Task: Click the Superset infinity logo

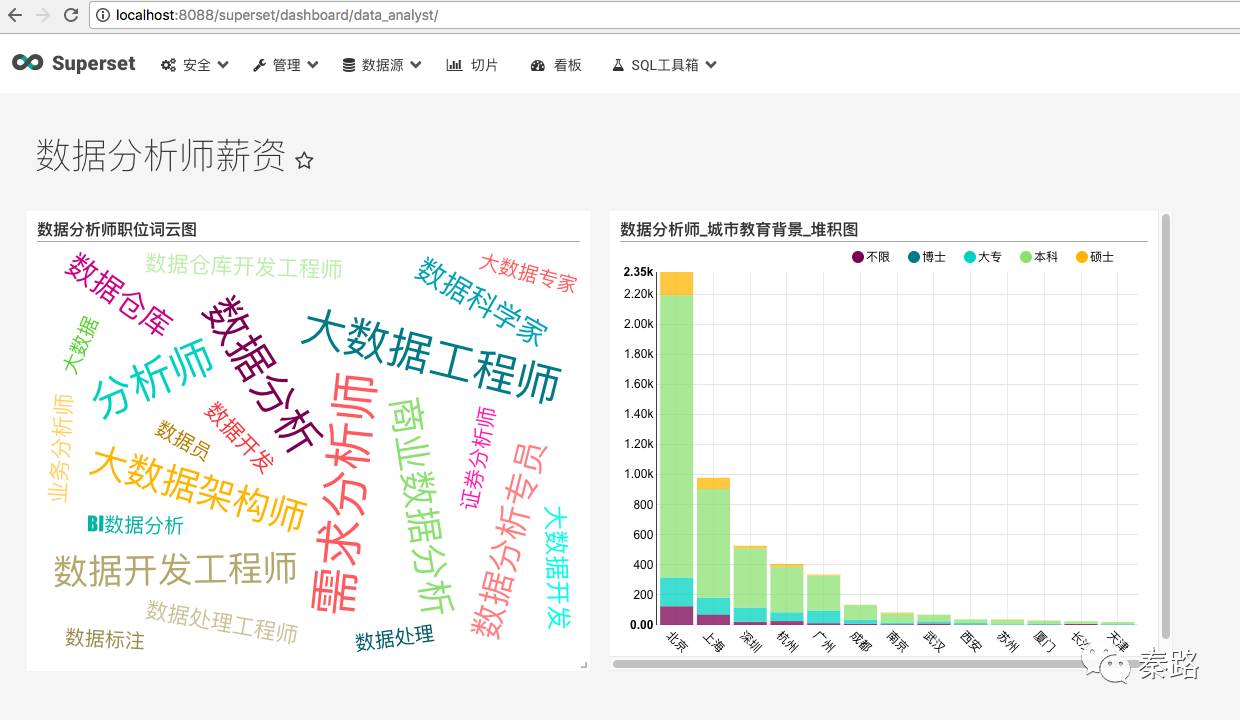Action: tap(27, 63)
